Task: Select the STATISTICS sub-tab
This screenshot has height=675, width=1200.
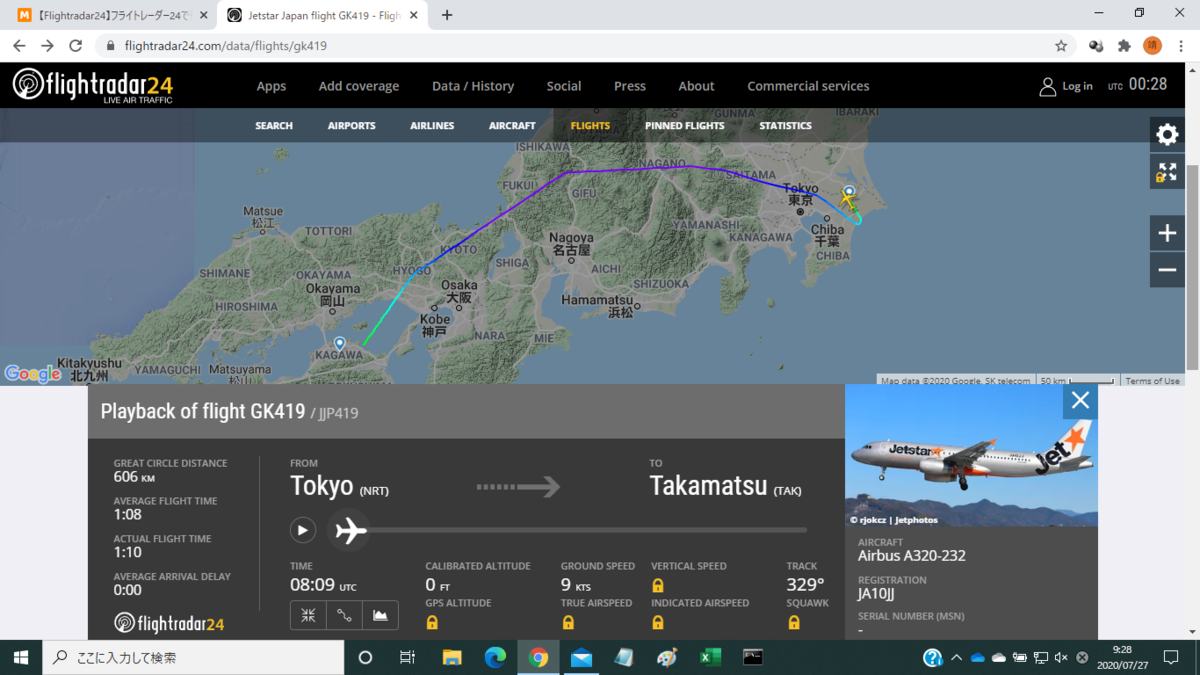Action: (785, 126)
